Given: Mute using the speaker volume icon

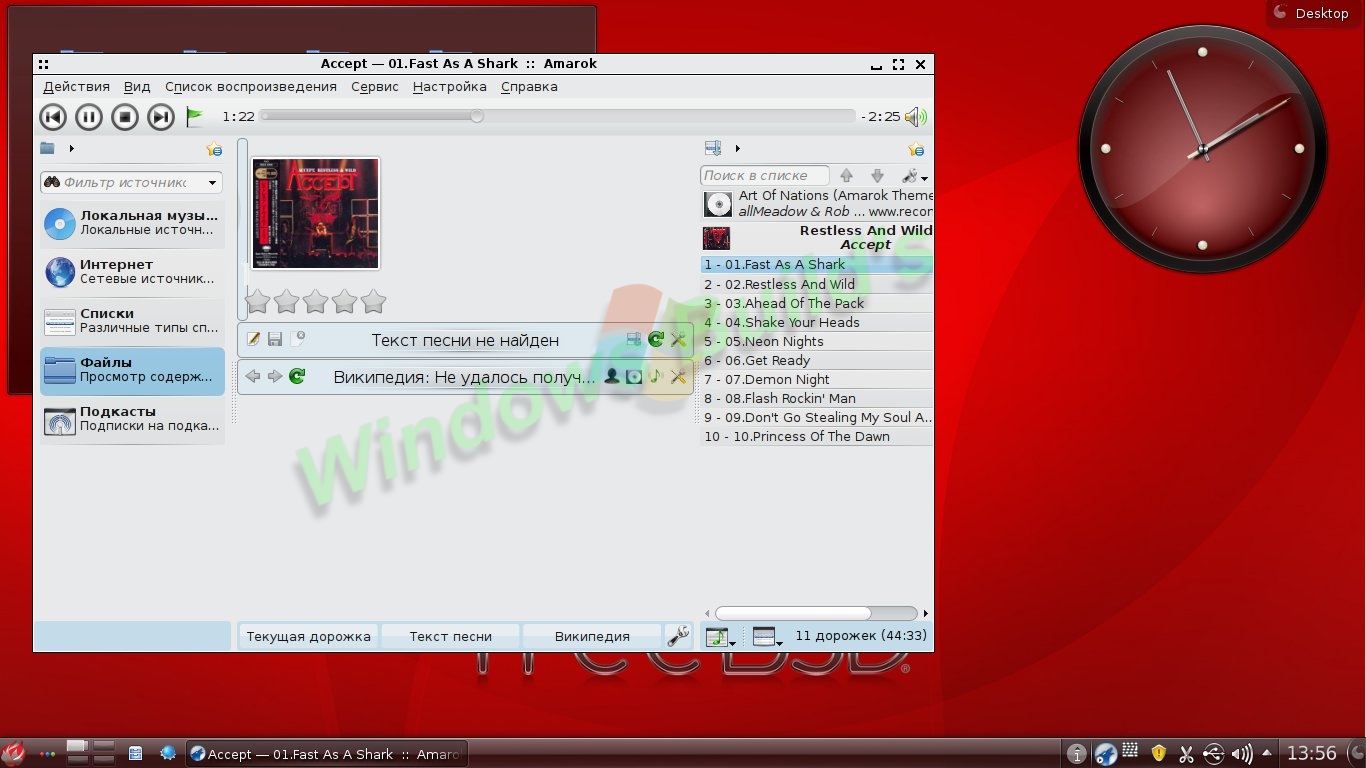Looking at the screenshot, I should [x=916, y=117].
